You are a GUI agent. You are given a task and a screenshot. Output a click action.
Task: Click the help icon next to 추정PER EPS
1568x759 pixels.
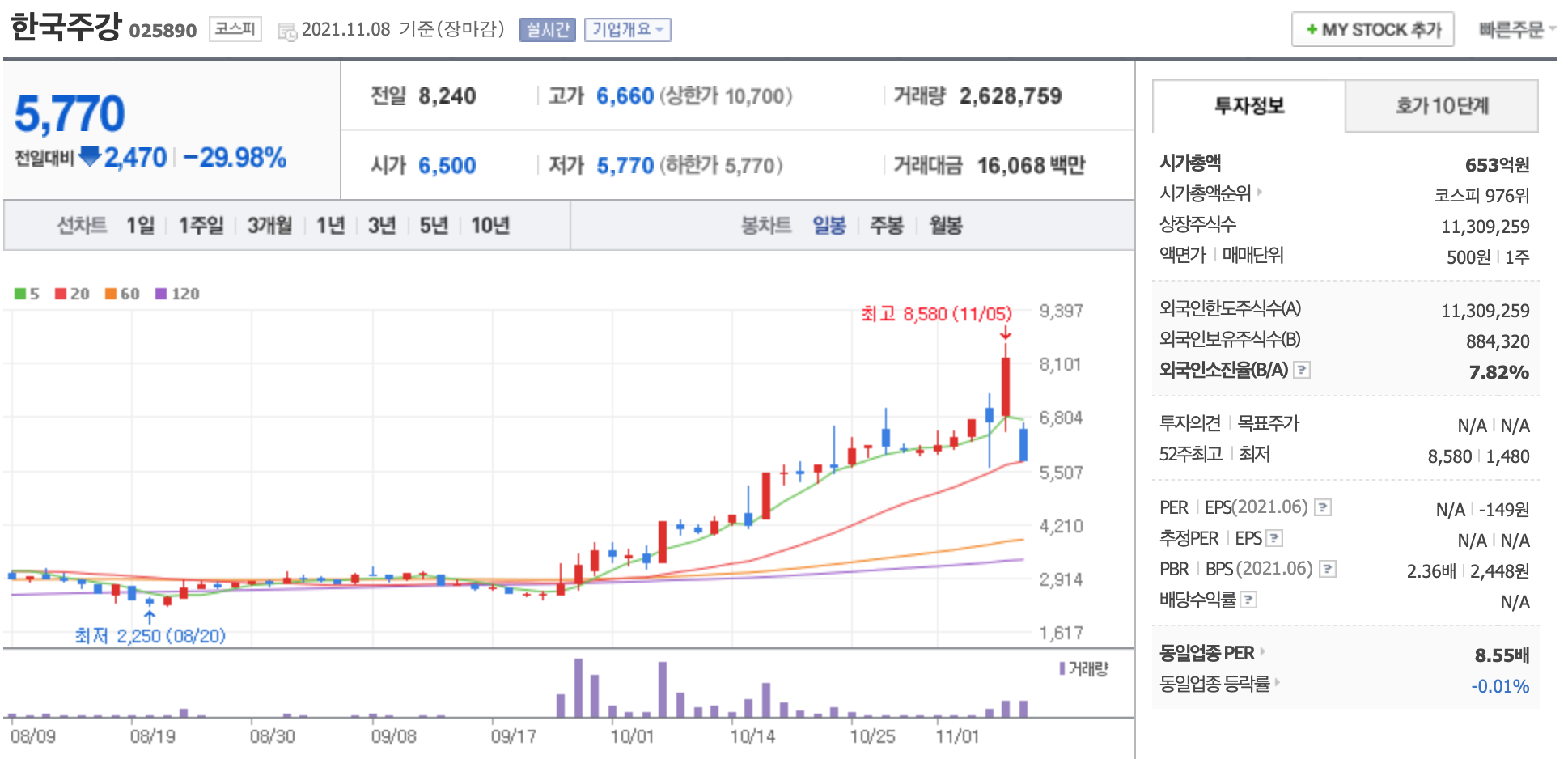point(1274,538)
